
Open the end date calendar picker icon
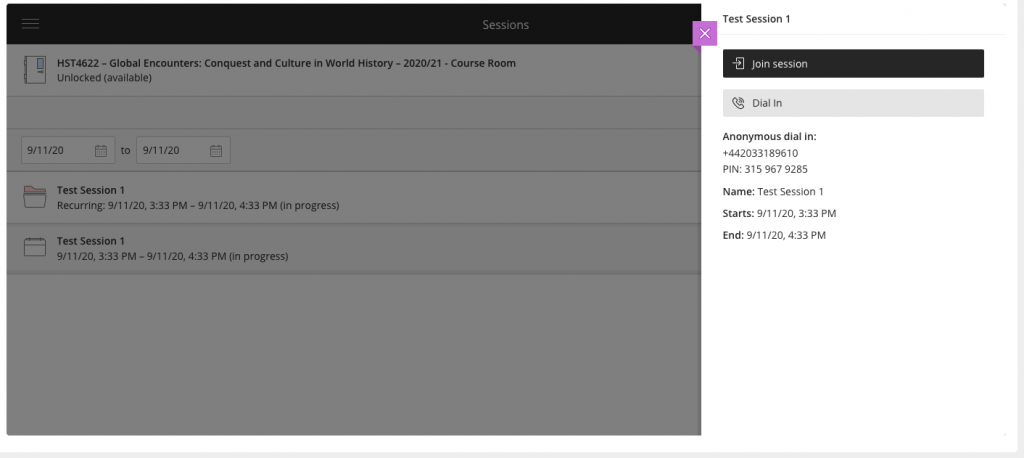pyautogui.click(x=216, y=151)
